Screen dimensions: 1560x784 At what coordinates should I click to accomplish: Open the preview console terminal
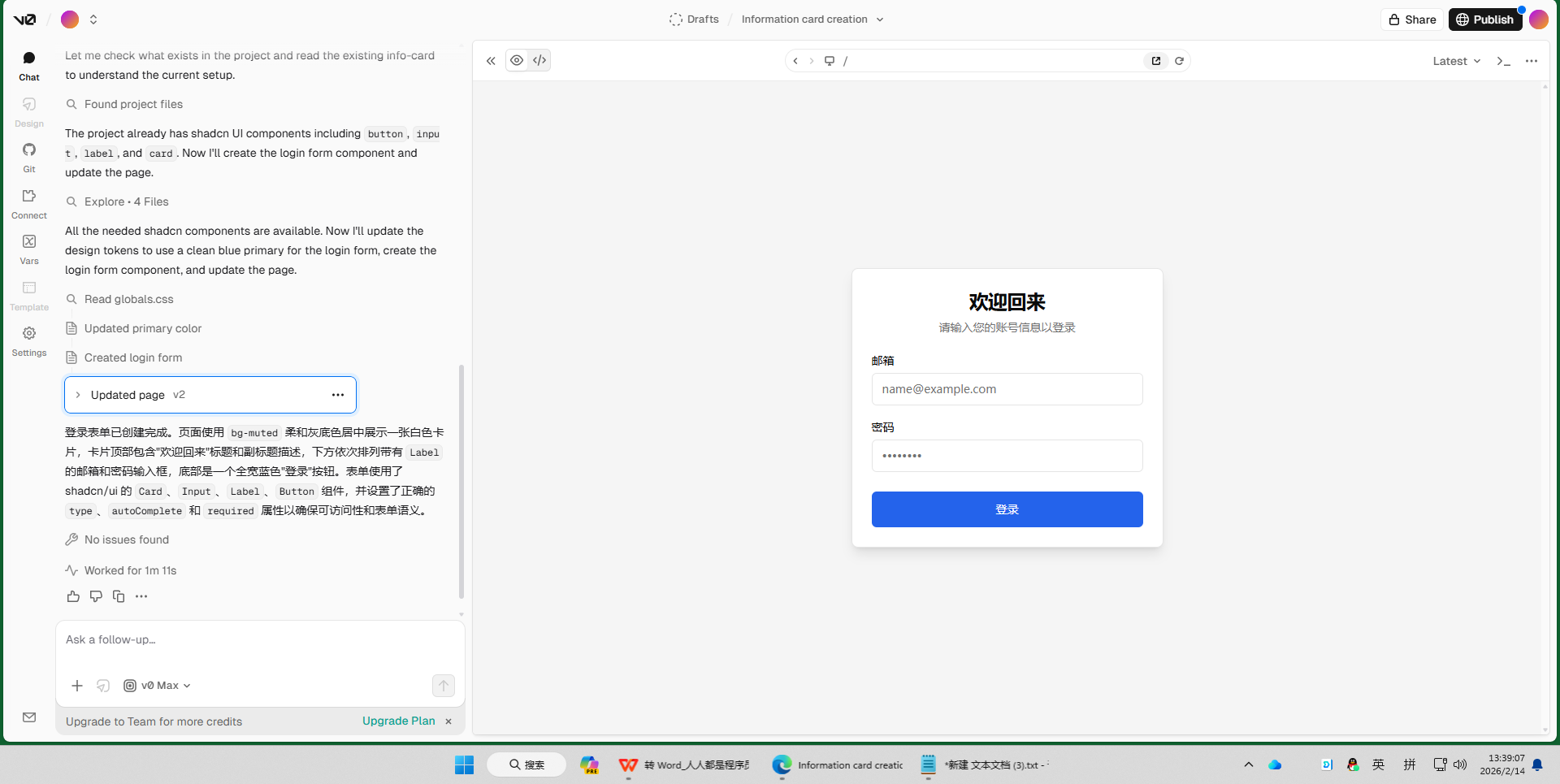tap(1503, 60)
